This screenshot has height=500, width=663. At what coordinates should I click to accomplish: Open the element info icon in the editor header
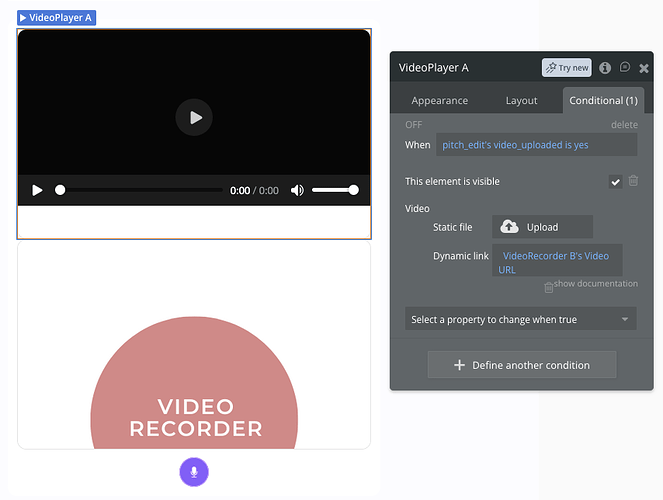pyautogui.click(x=605, y=68)
